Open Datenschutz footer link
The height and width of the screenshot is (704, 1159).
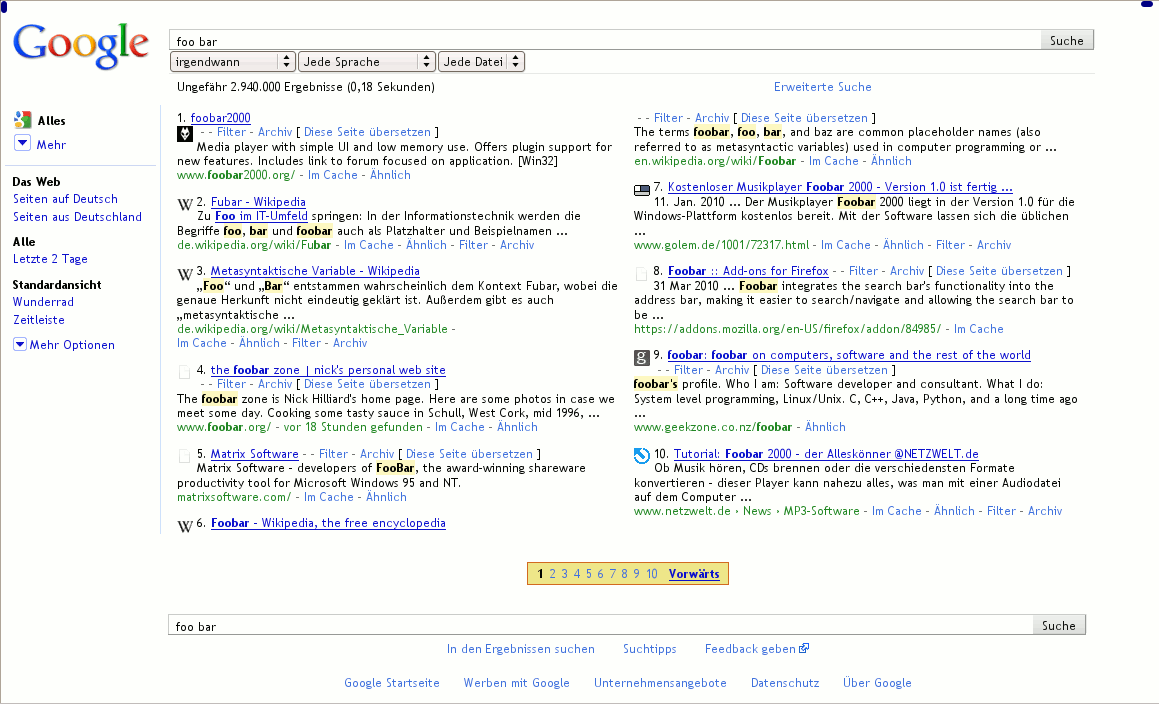(x=785, y=683)
